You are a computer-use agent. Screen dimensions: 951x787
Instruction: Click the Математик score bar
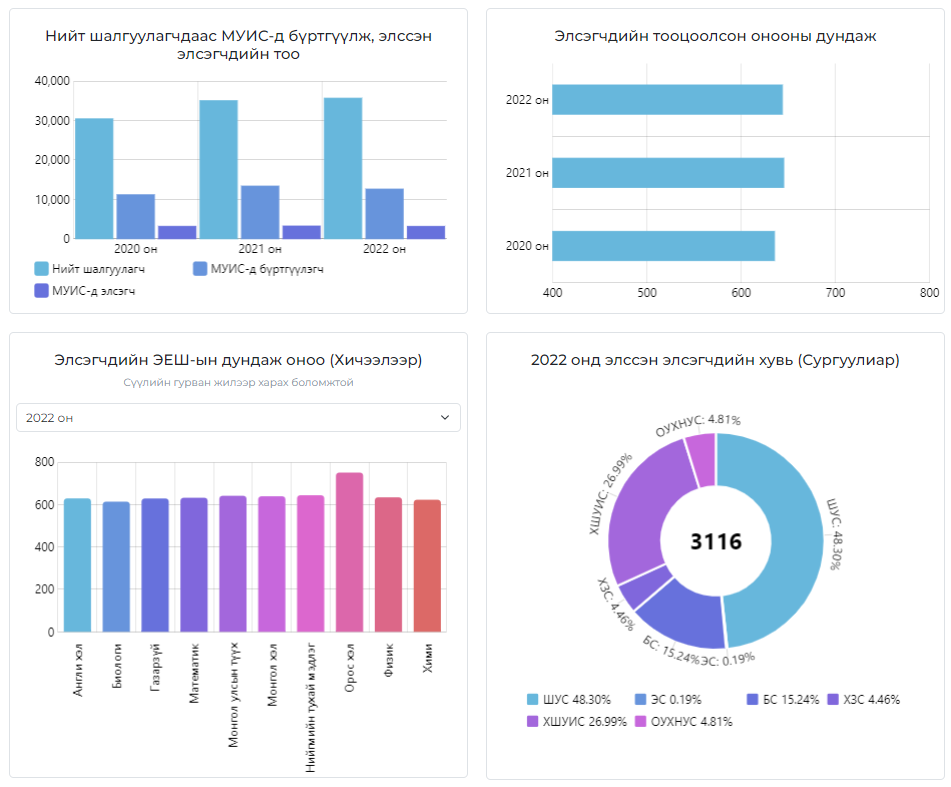[x=194, y=565]
